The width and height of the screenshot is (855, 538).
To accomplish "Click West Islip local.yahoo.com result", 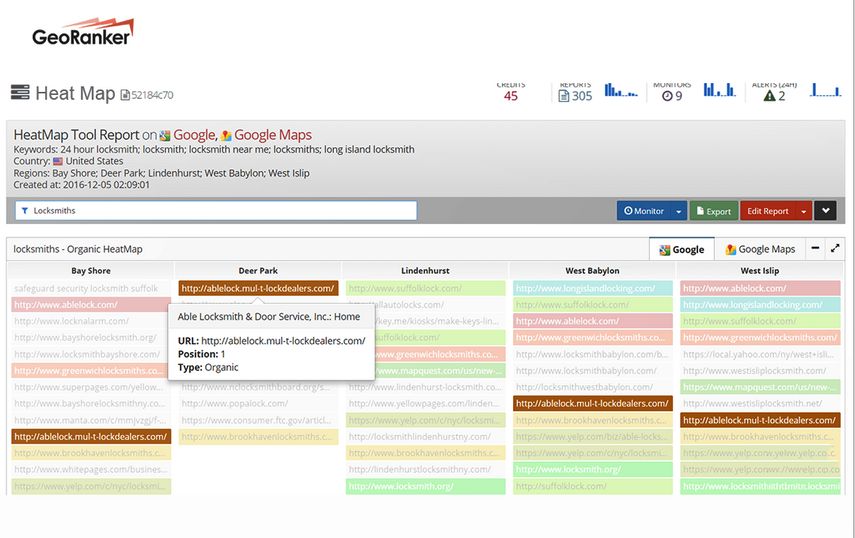I will coord(760,354).
